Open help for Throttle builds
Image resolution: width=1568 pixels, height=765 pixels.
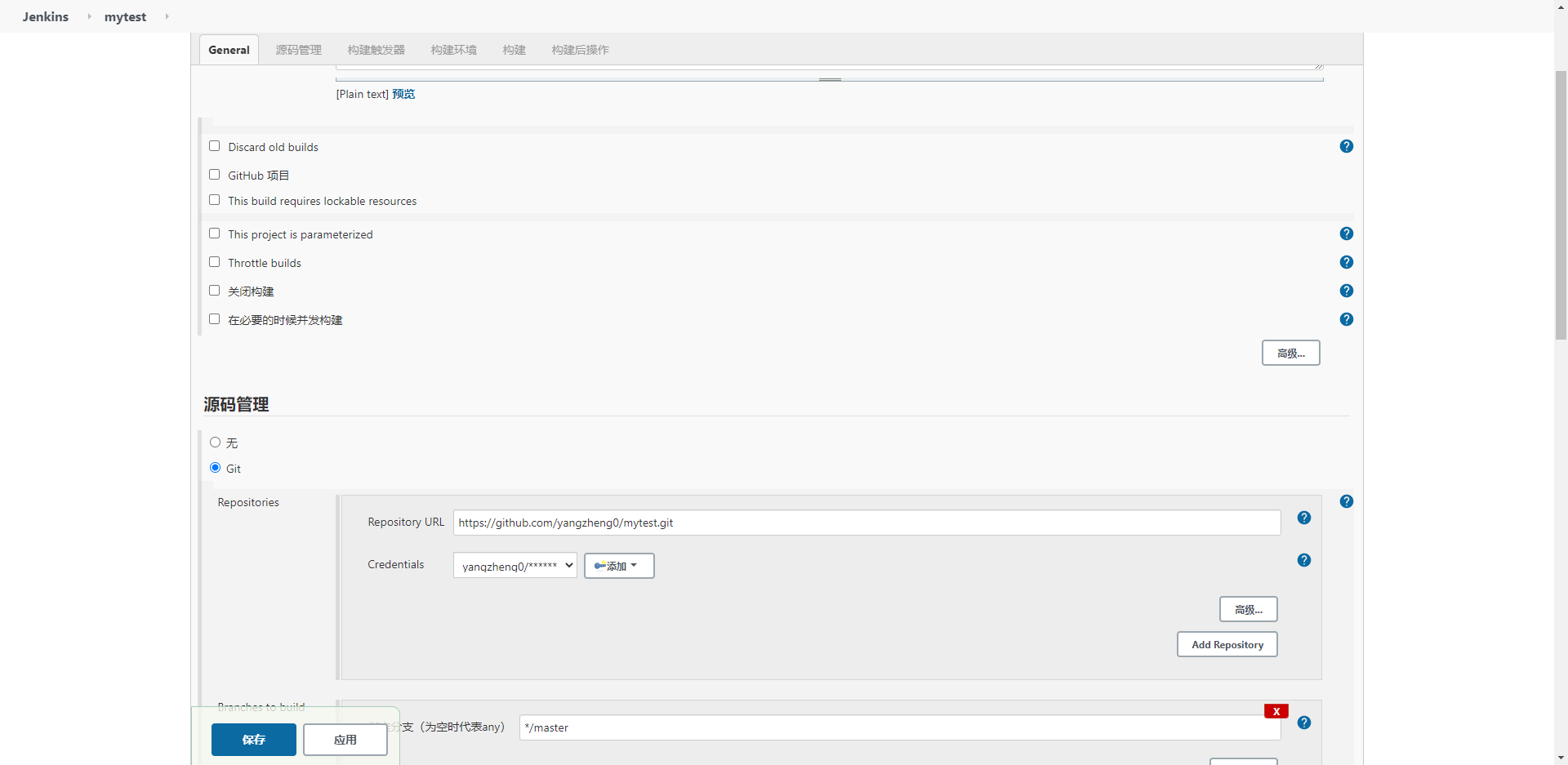[1346, 262]
